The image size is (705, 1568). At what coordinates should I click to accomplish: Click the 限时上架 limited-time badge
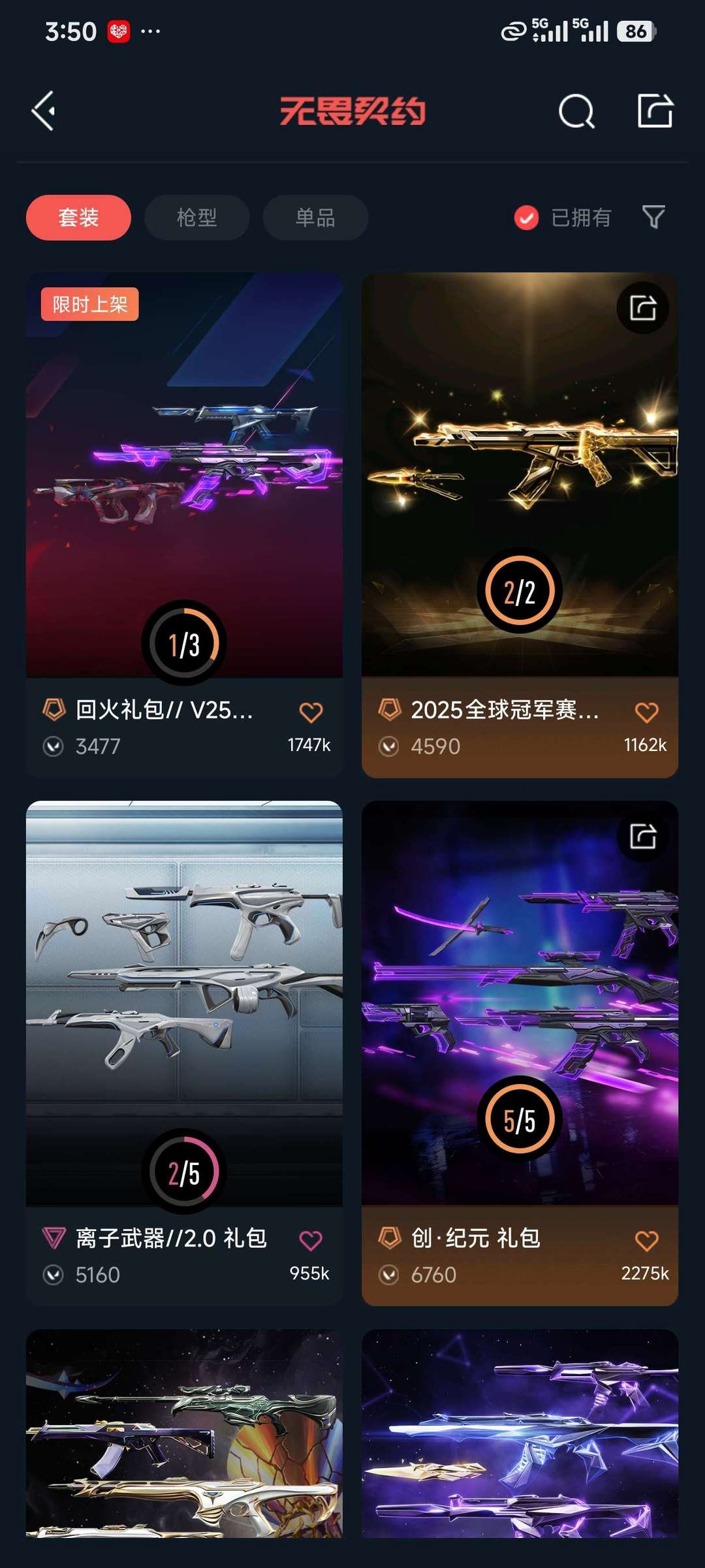point(90,304)
